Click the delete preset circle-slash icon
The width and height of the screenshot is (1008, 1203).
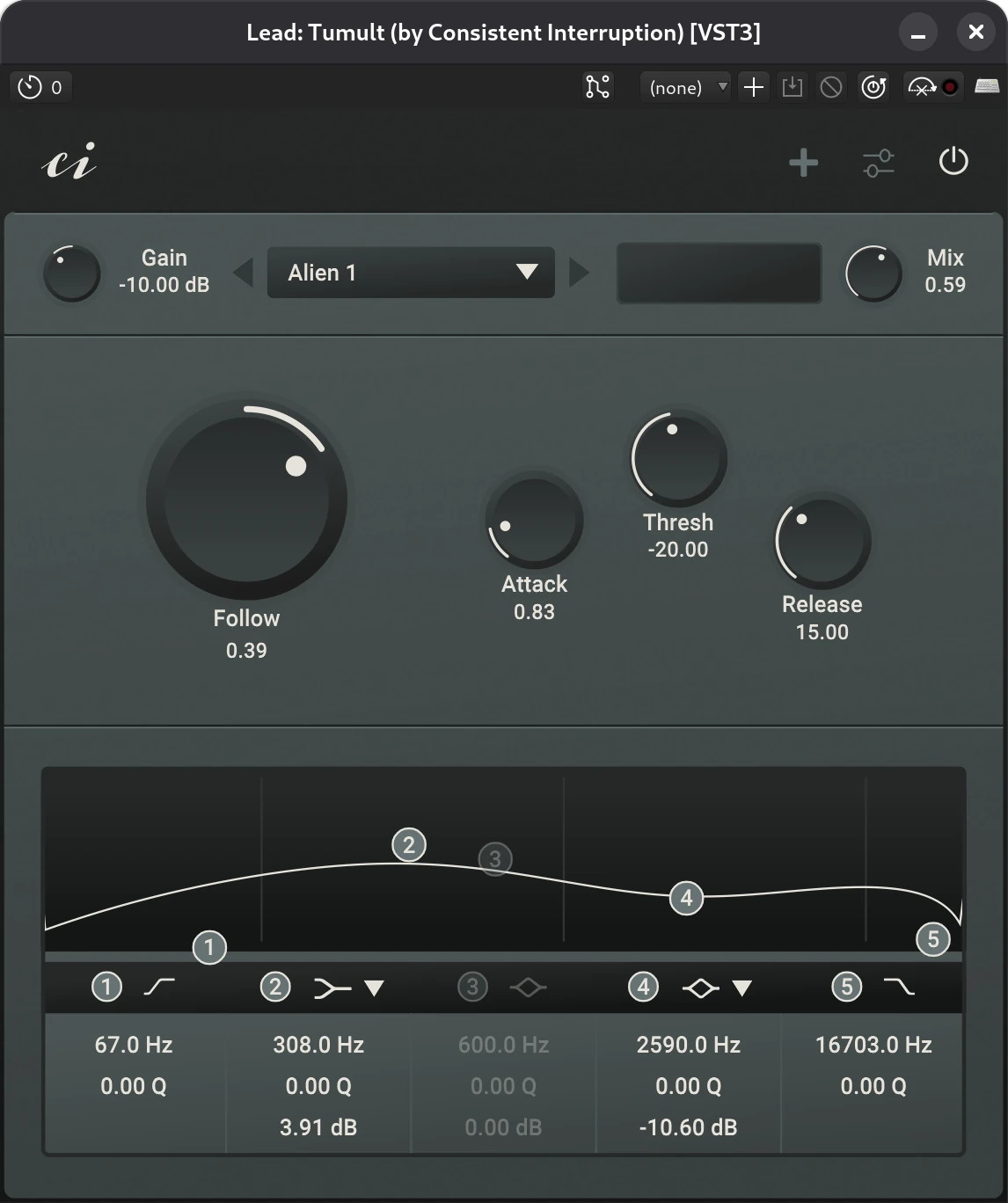[x=831, y=87]
